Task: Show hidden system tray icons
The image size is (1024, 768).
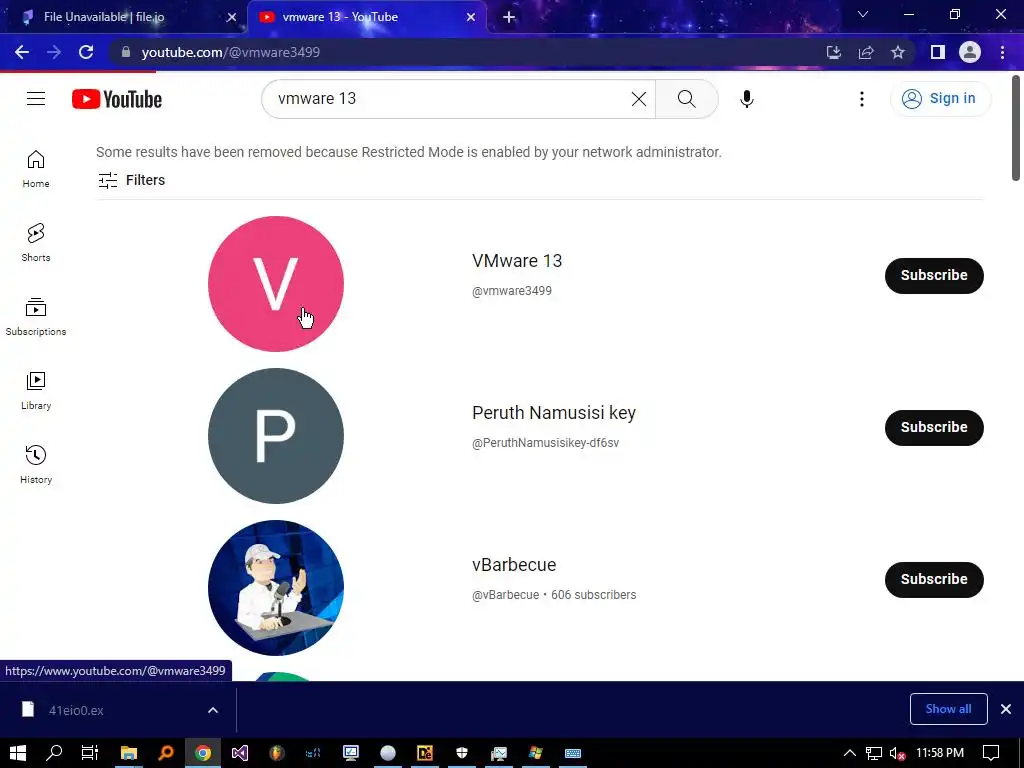Action: 850,753
